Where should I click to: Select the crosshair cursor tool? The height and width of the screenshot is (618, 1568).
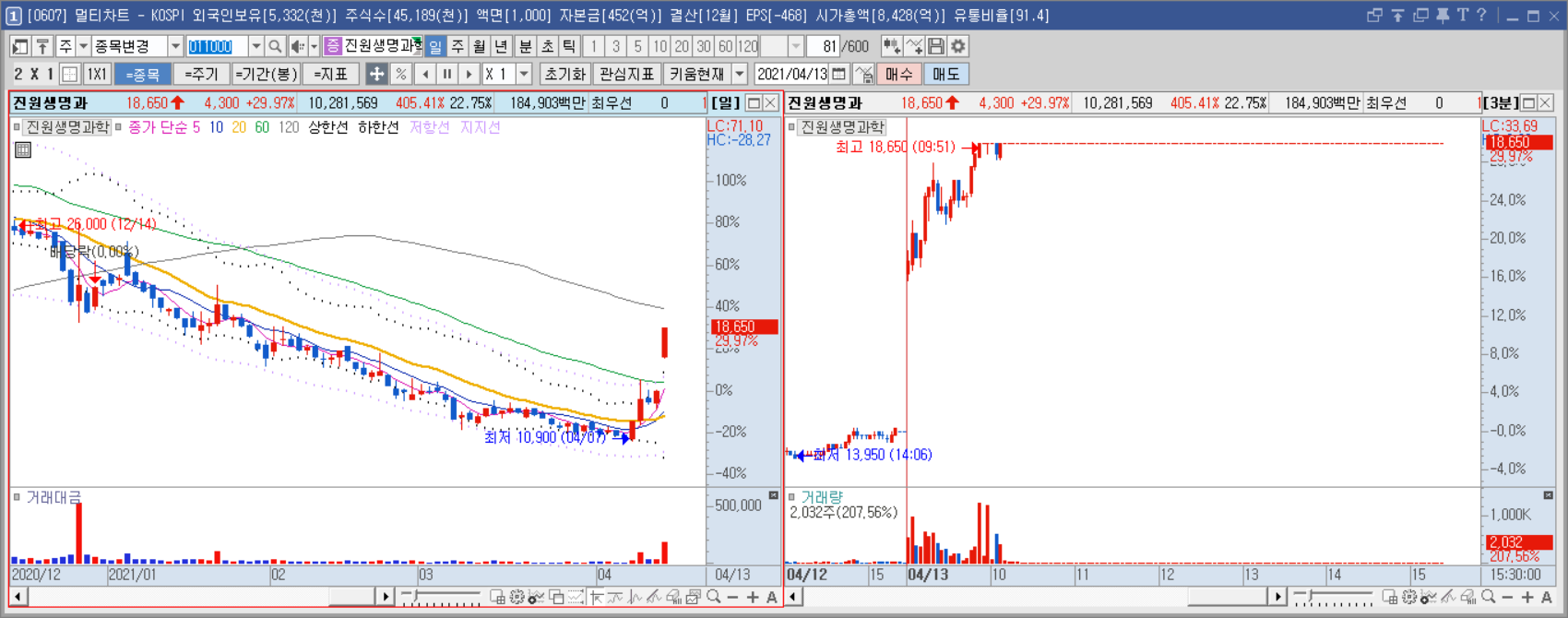click(376, 74)
